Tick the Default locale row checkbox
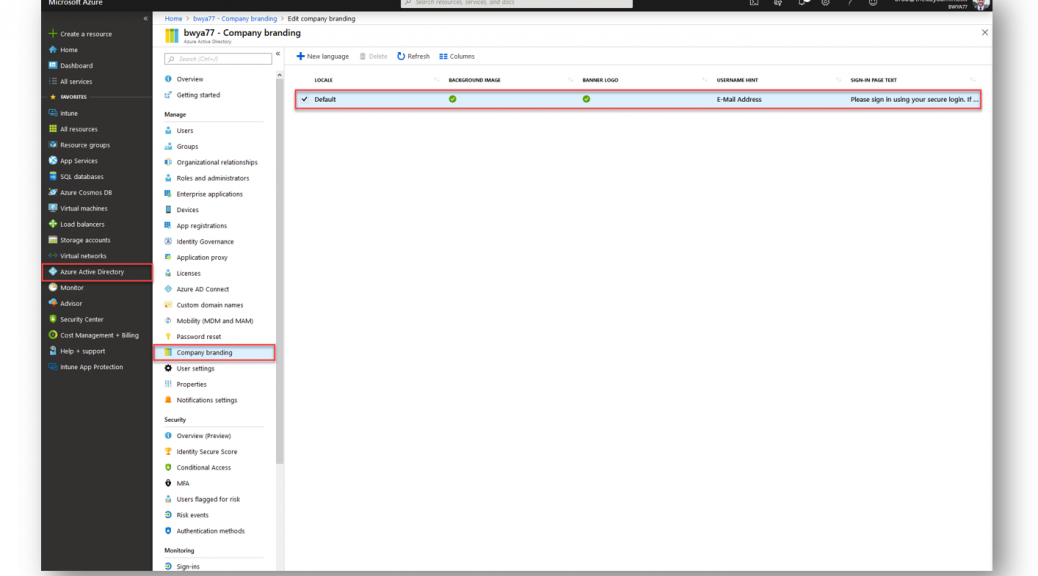Screen dimensions: 1038x576 (x=305, y=99)
